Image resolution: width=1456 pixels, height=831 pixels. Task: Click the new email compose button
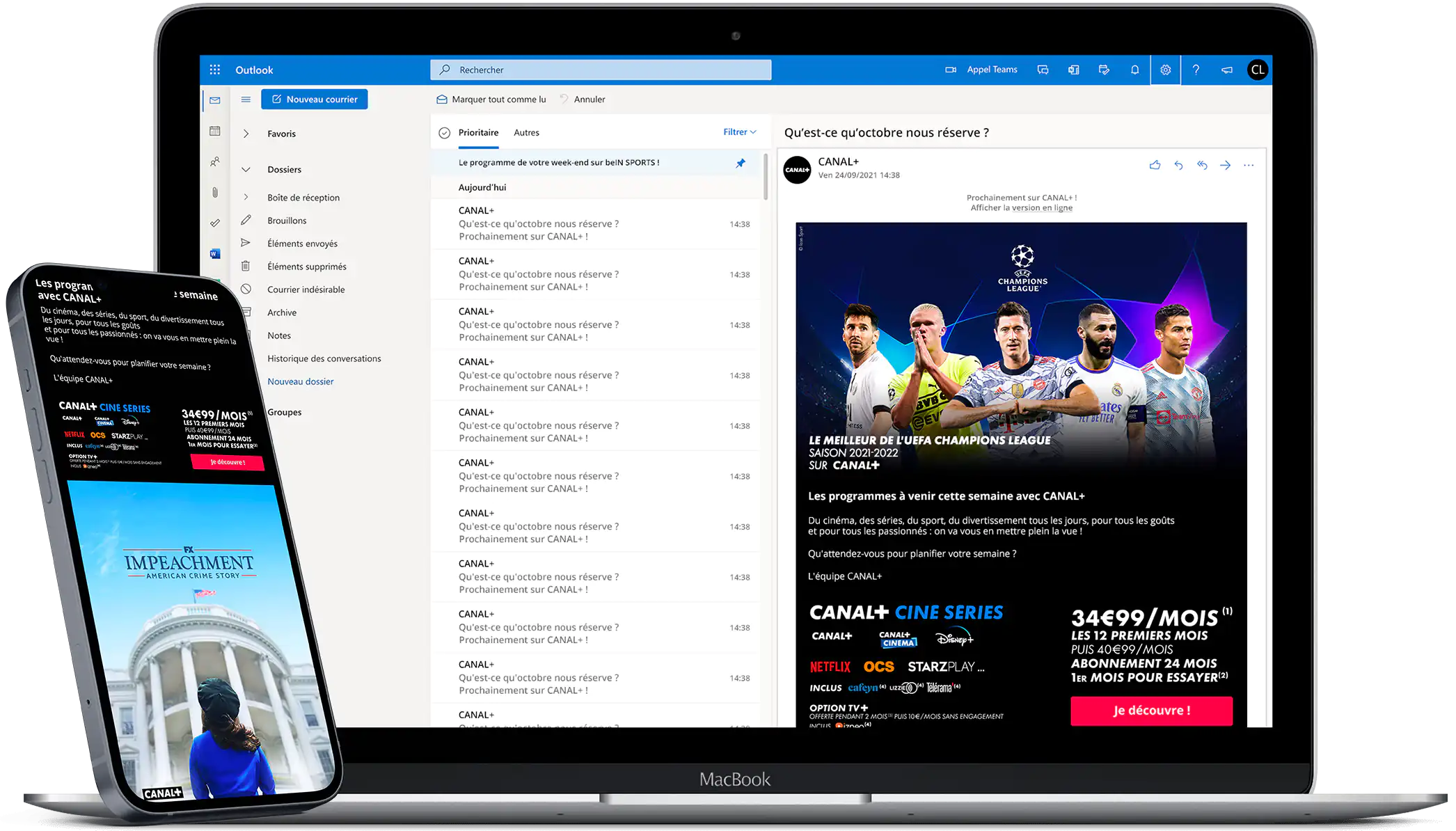pos(313,99)
